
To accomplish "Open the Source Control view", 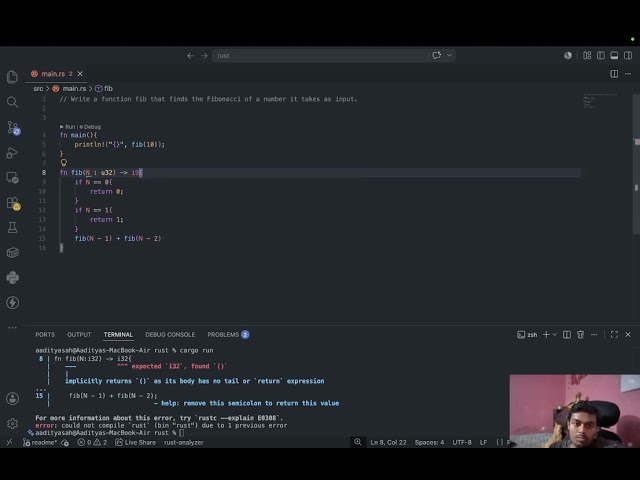I will coord(13,127).
